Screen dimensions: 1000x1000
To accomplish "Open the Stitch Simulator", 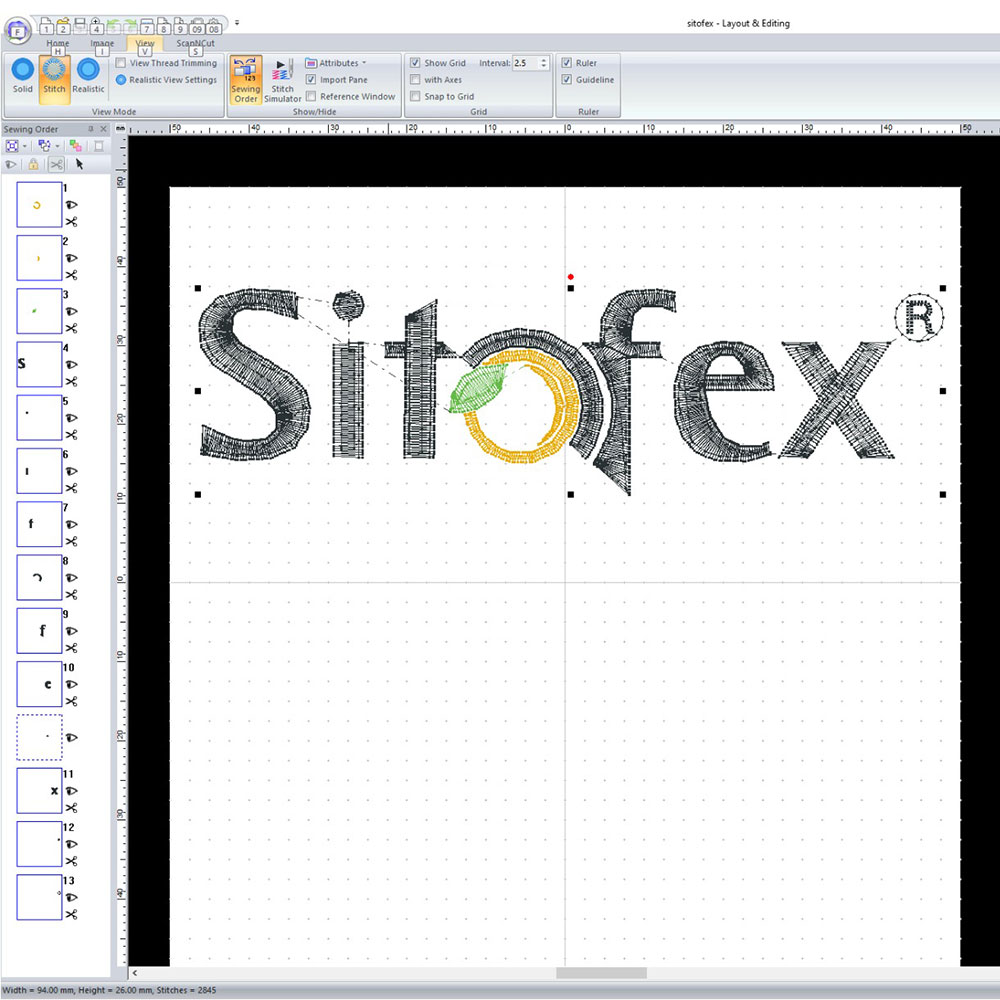I will 282,80.
